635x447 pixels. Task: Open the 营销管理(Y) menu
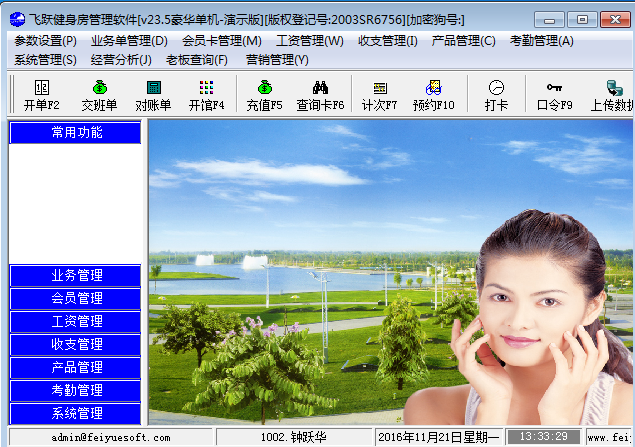(x=277, y=60)
